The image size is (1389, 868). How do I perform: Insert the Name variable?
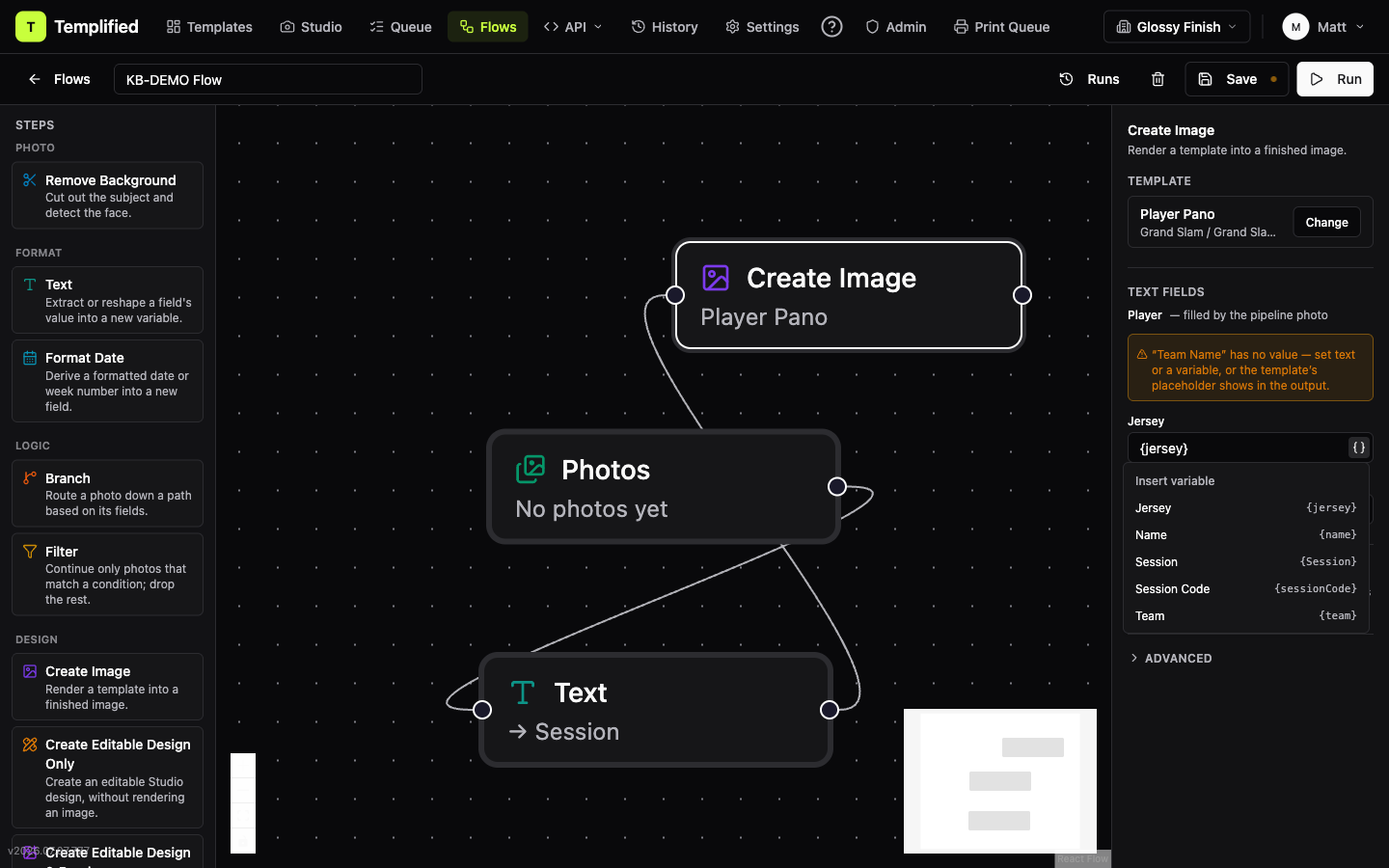pyautogui.click(x=1246, y=534)
